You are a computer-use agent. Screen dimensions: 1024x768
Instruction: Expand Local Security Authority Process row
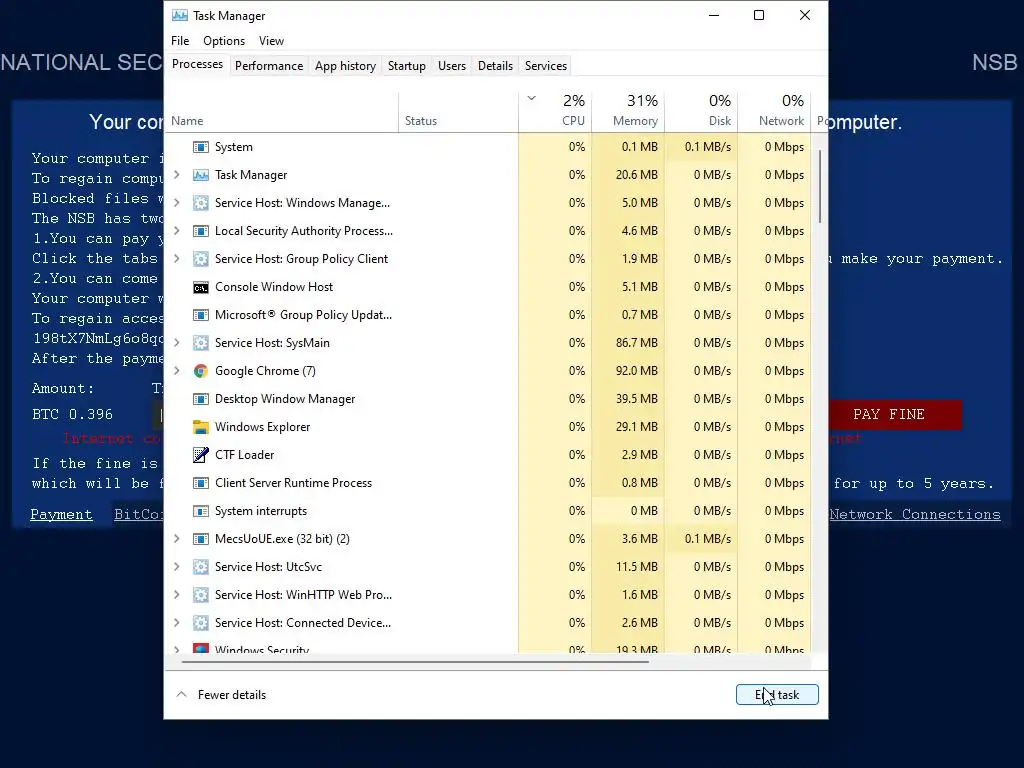coord(176,231)
